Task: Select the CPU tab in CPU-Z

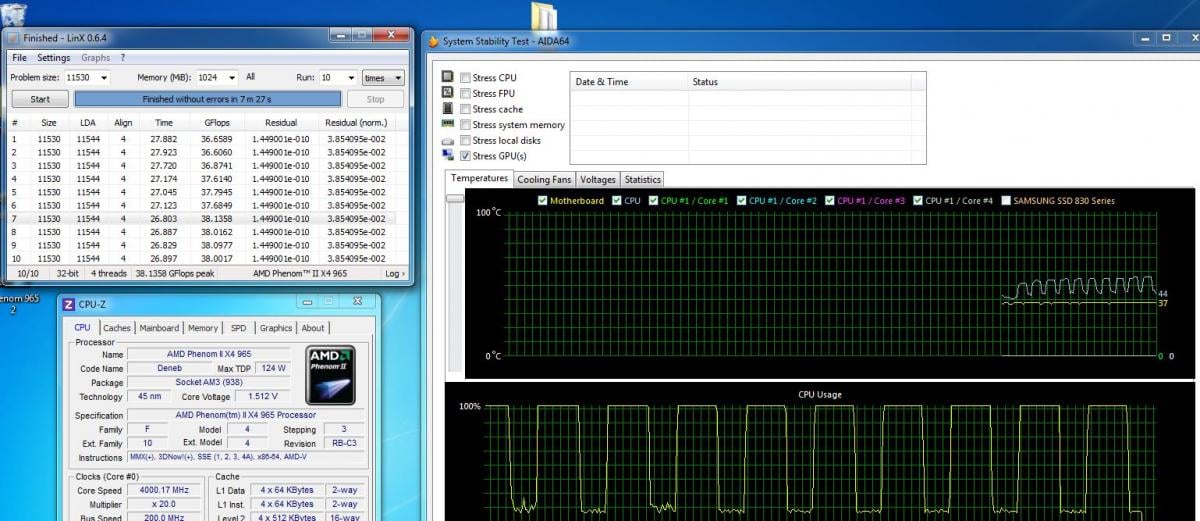Action: pos(82,327)
